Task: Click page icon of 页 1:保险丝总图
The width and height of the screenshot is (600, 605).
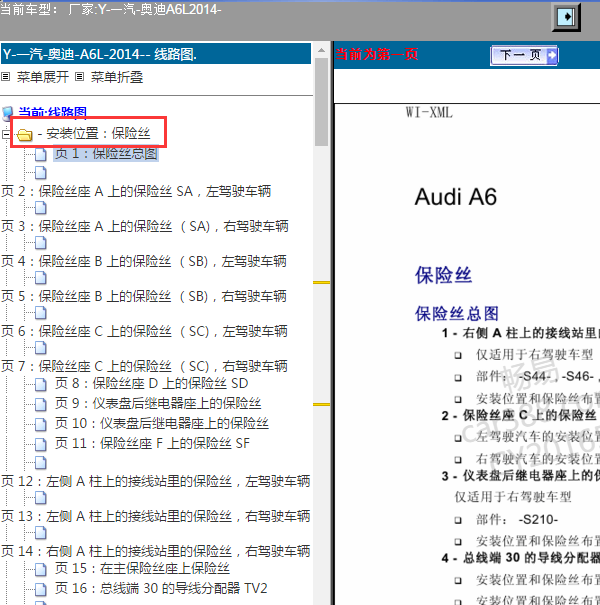Action: tap(41, 154)
